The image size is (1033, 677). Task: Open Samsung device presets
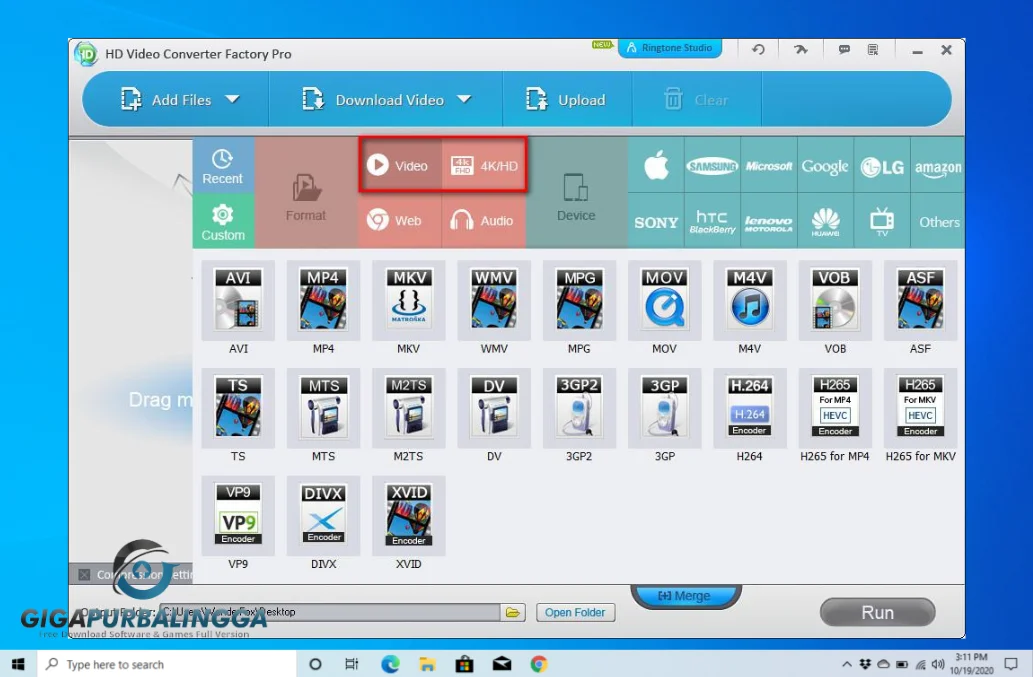coord(712,165)
